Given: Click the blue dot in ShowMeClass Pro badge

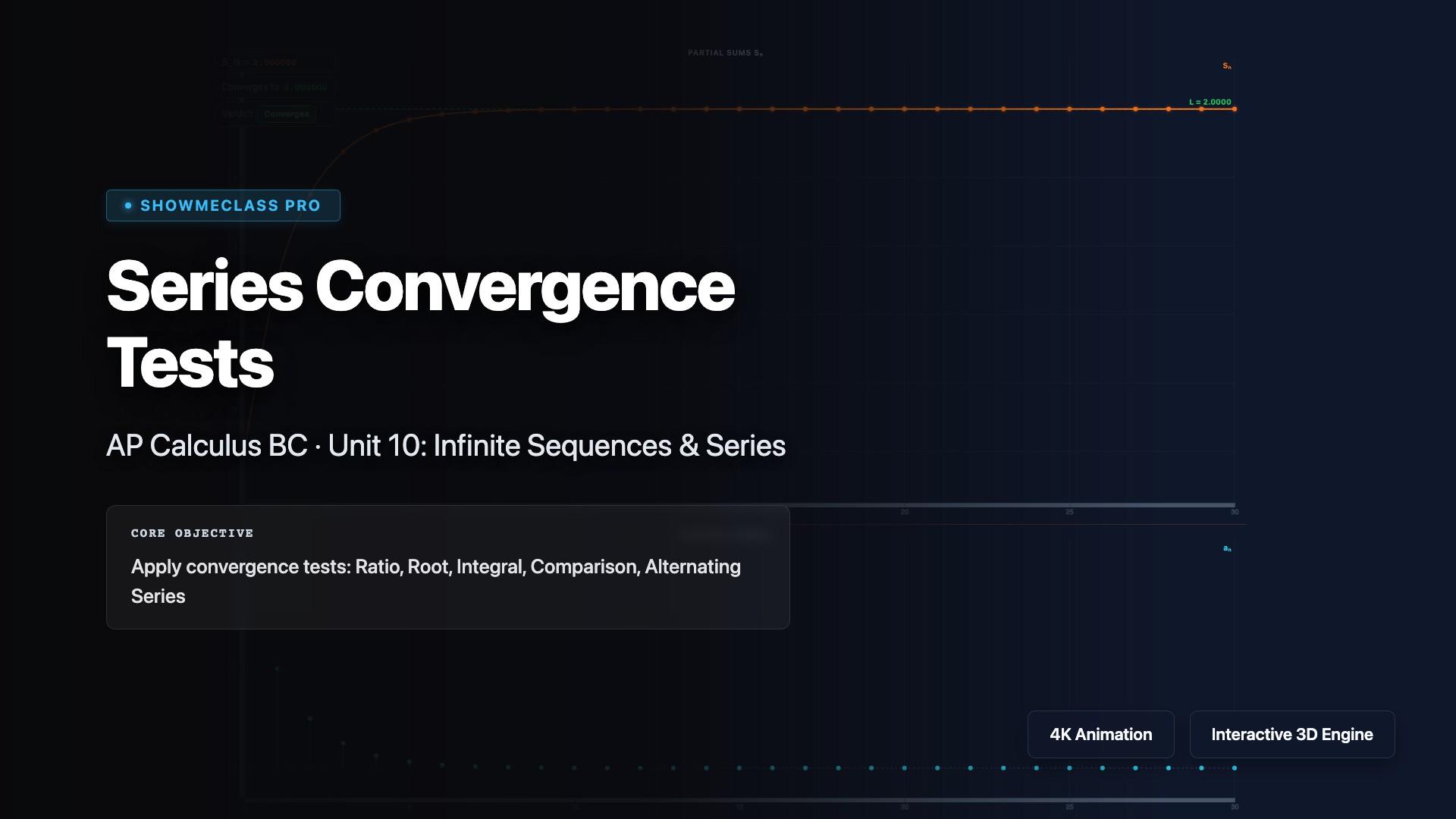Looking at the screenshot, I should click(x=128, y=206).
